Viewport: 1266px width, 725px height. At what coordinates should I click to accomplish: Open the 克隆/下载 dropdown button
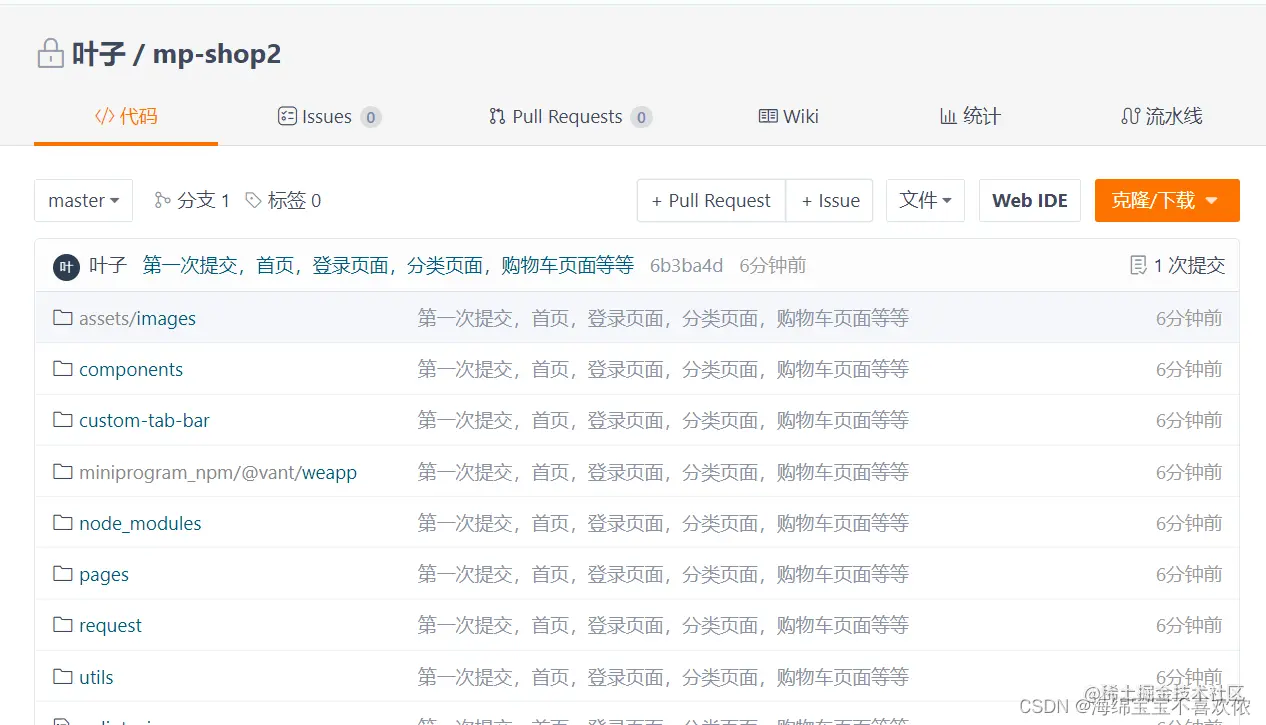pyautogui.click(x=1167, y=200)
